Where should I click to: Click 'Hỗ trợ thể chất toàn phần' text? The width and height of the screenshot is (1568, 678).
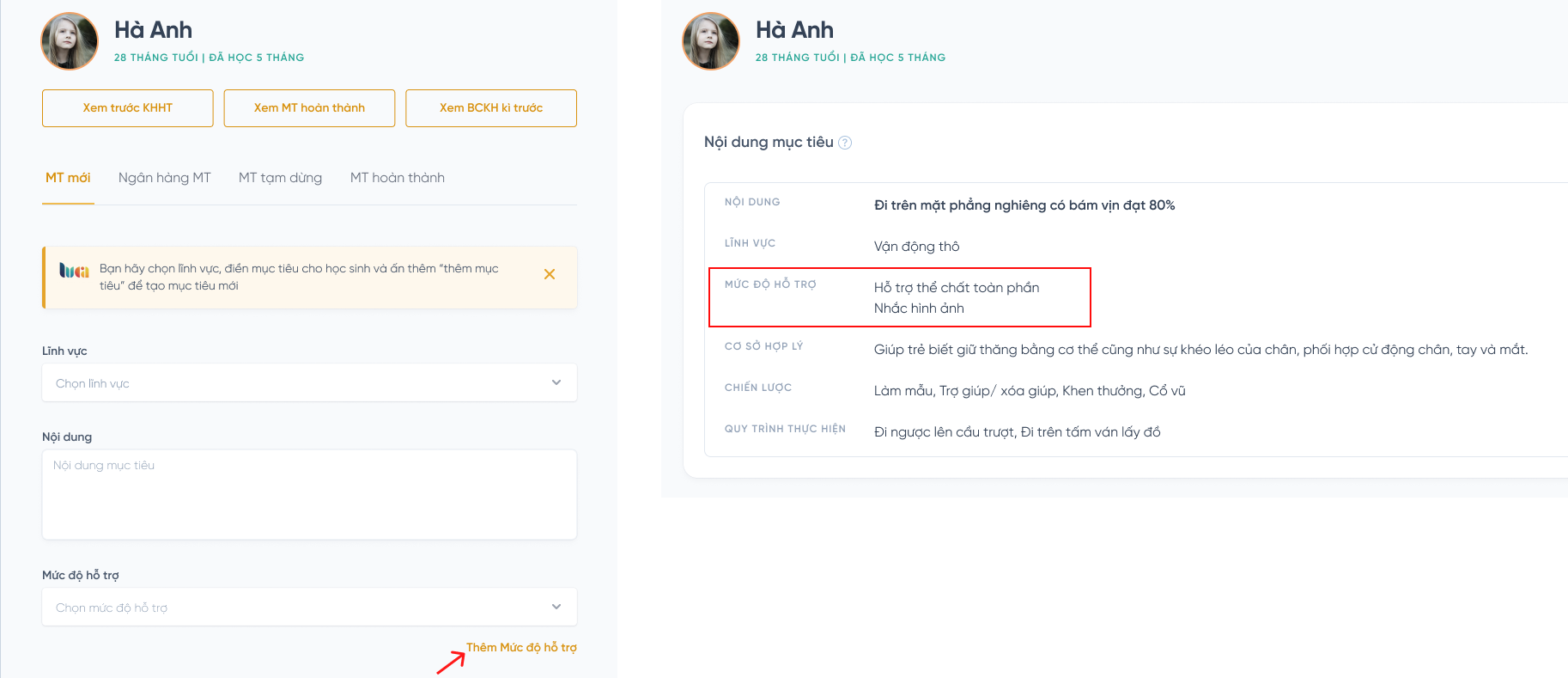click(x=957, y=288)
